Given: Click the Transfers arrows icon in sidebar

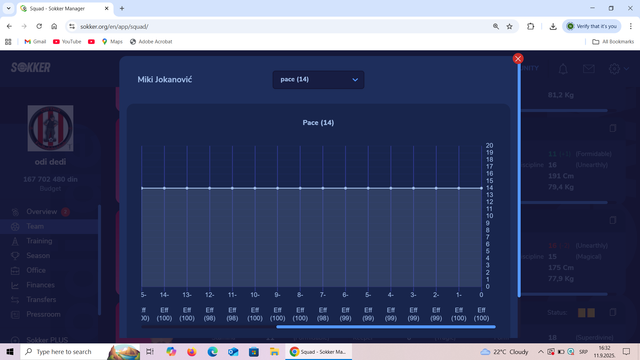Looking at the screenshot, I should coord(15,300).
